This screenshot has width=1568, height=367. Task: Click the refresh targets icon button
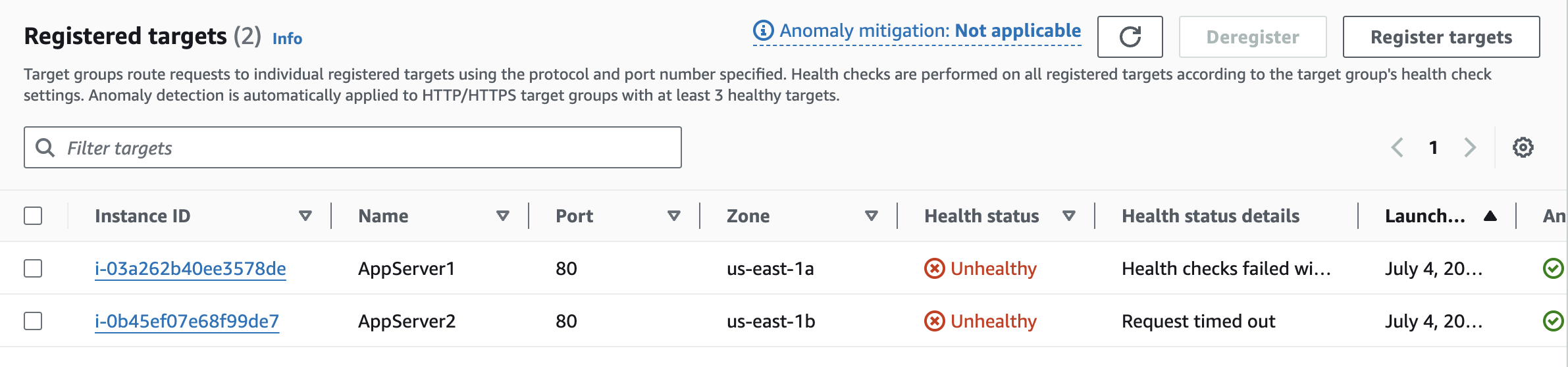pyautogui.click(x=1130, y=37)
